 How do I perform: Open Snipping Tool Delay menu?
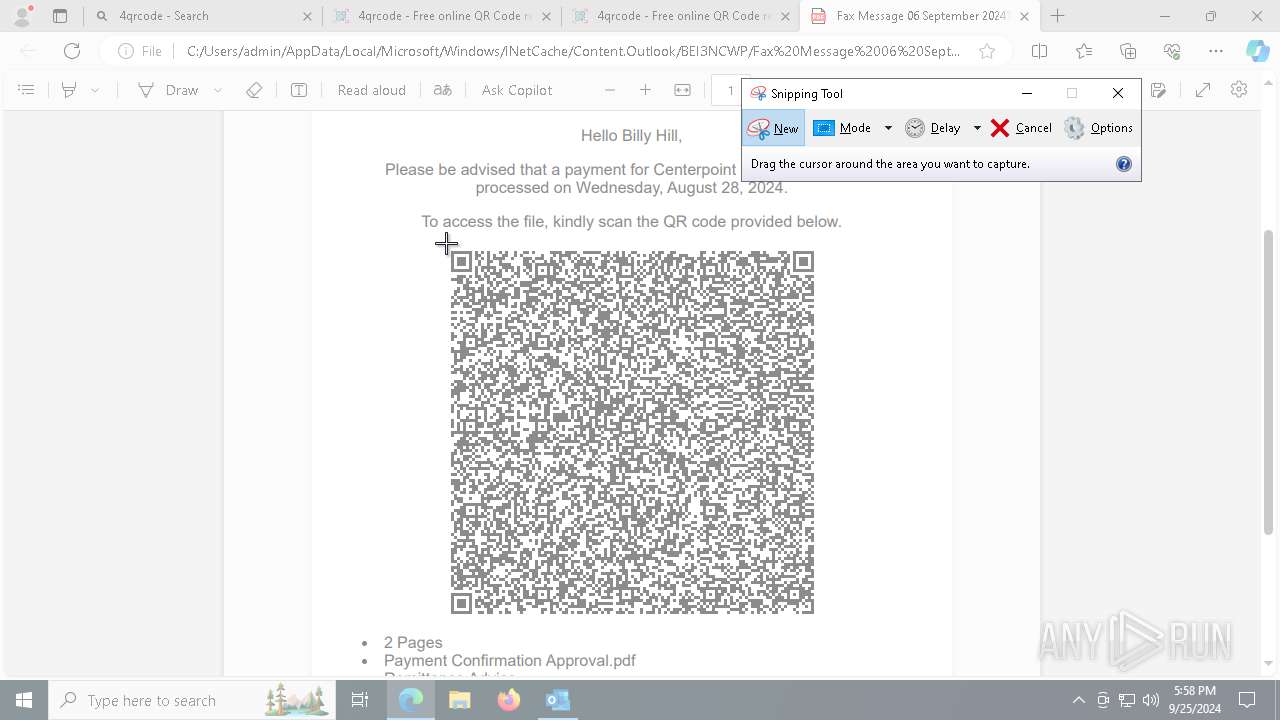[x=933, y=128]
